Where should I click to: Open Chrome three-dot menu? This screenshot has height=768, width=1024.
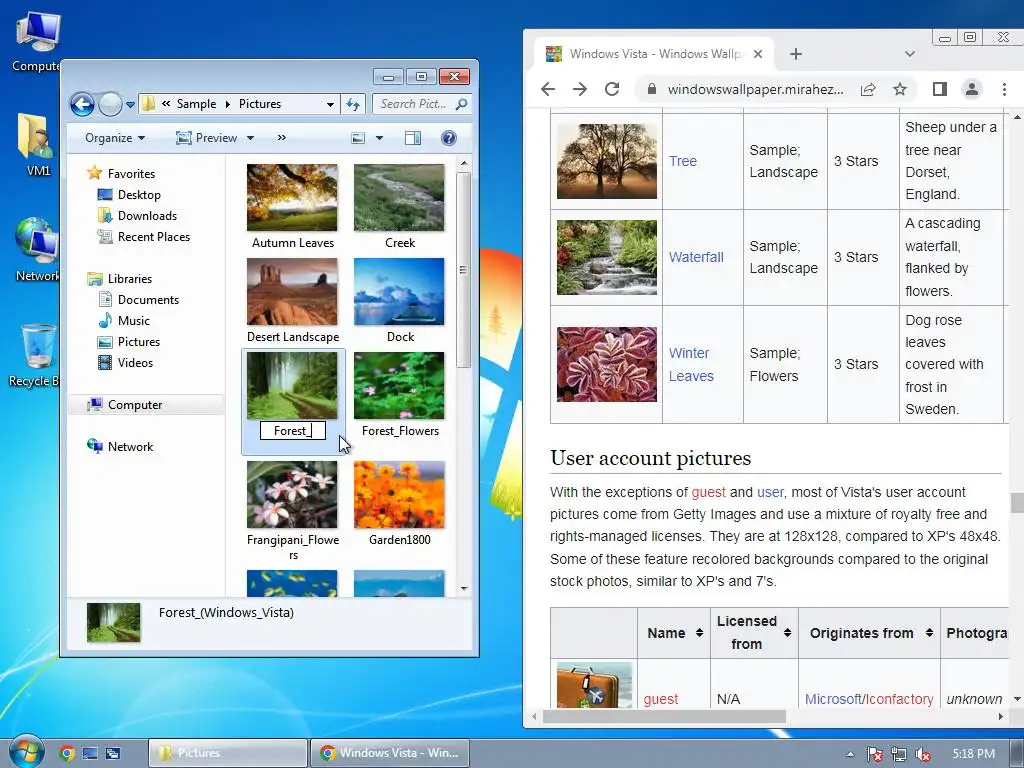tap(1004, 89)
